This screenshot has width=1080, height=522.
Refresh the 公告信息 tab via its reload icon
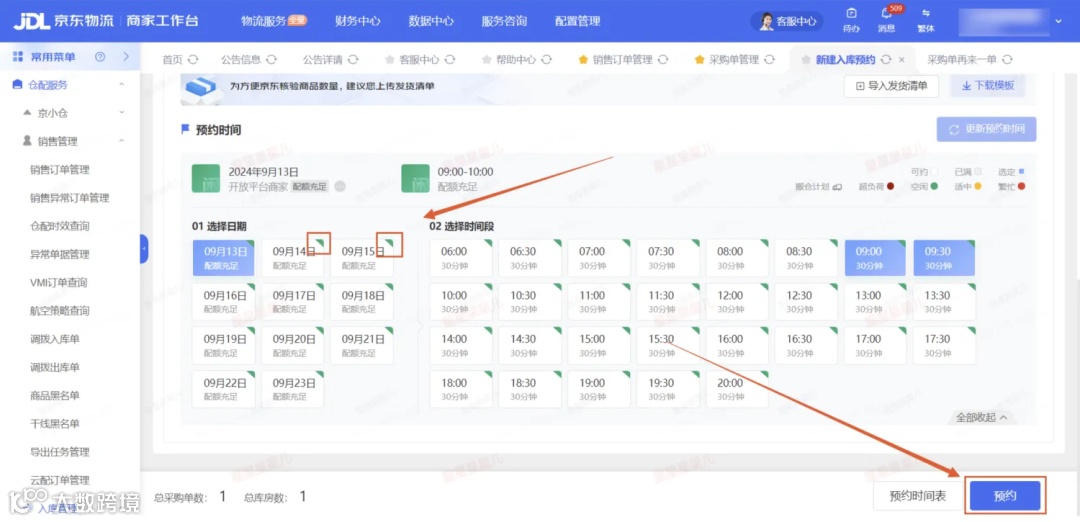point(272,60)
